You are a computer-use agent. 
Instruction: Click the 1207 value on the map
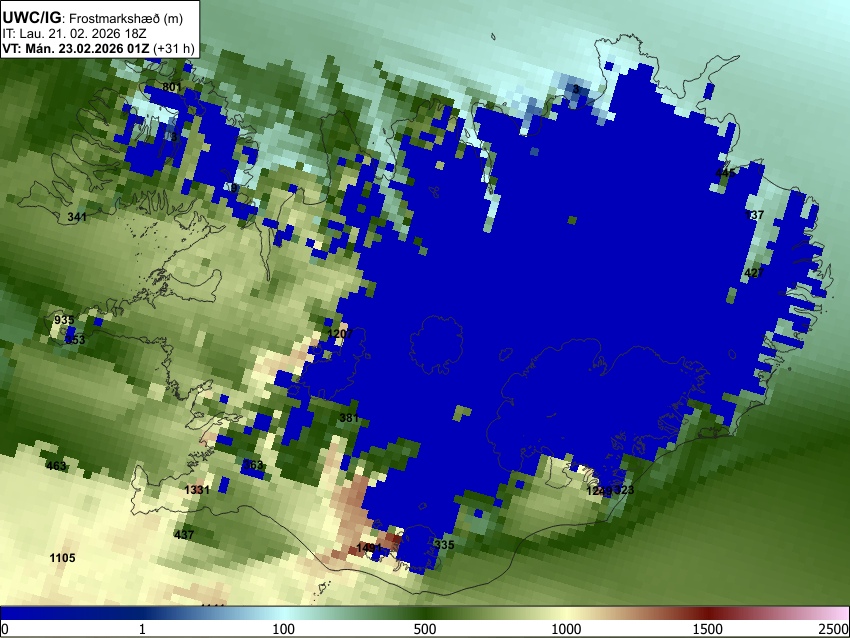point(340,333)
